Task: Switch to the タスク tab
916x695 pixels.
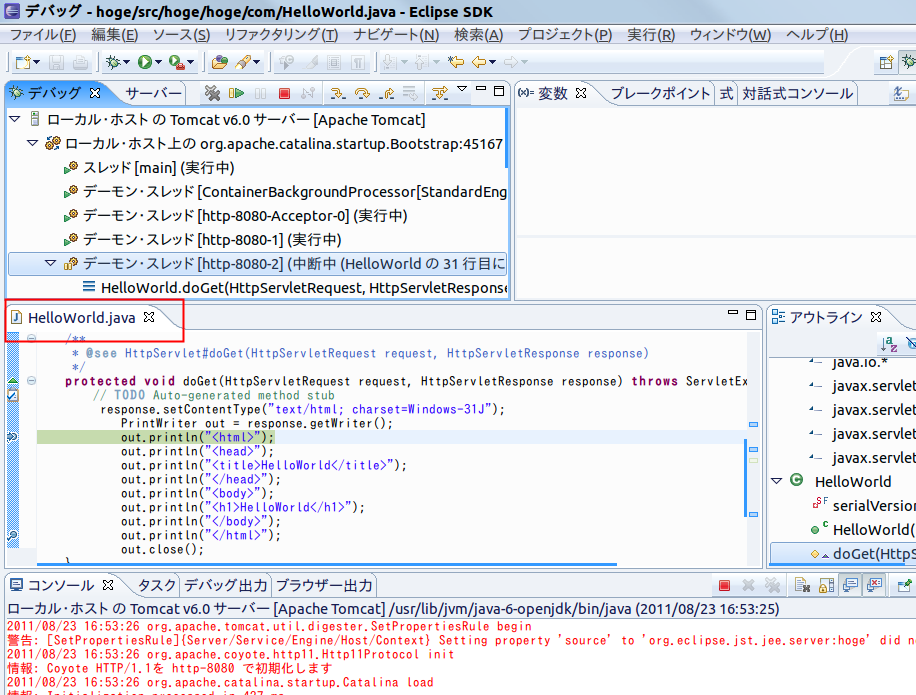Action: tap(157, 585)
